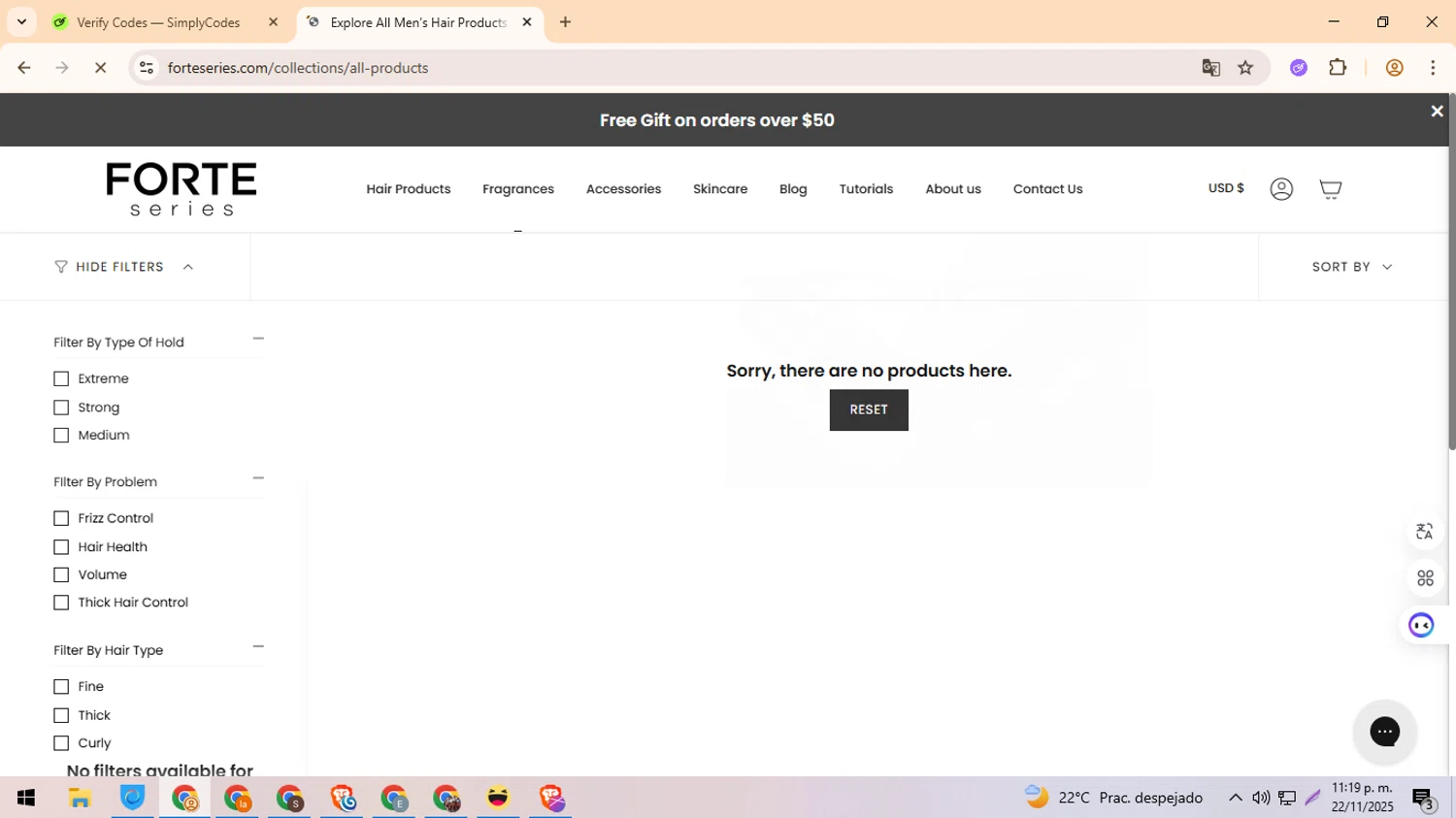Tick the Thick Hair Control checkbox
The height and width of the screenshot is (818, 1456).
61,603
